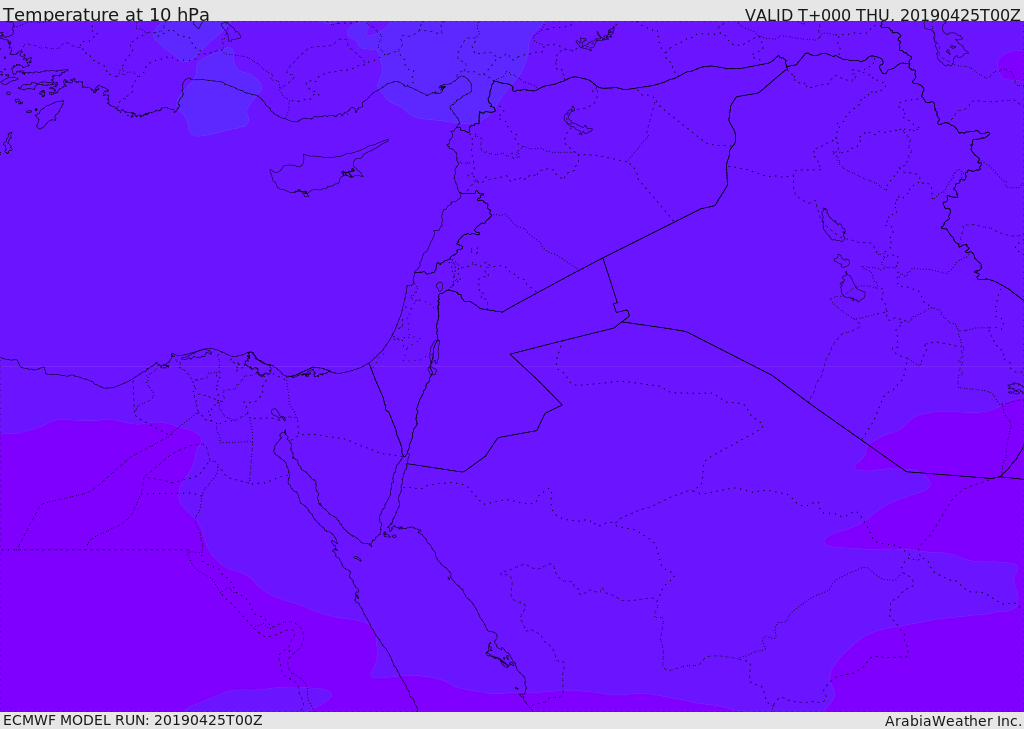The height and width of the screenshot is (729, 1024).
Task: Click the 'ECMWF MODEL RUN: 20190425T00Z' footer text
Action: click(133, 721)
